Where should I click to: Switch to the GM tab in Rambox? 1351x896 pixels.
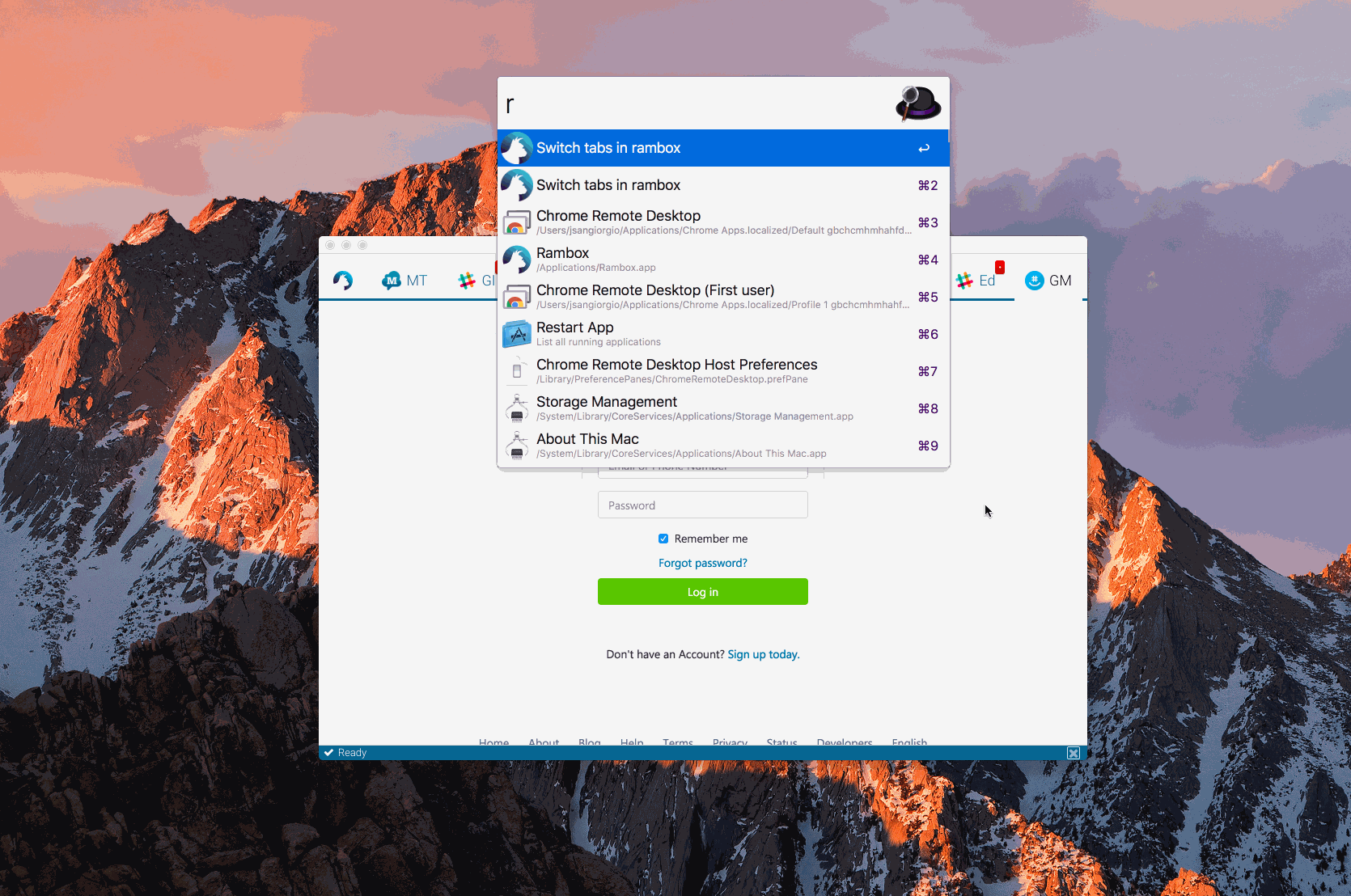1048,281
